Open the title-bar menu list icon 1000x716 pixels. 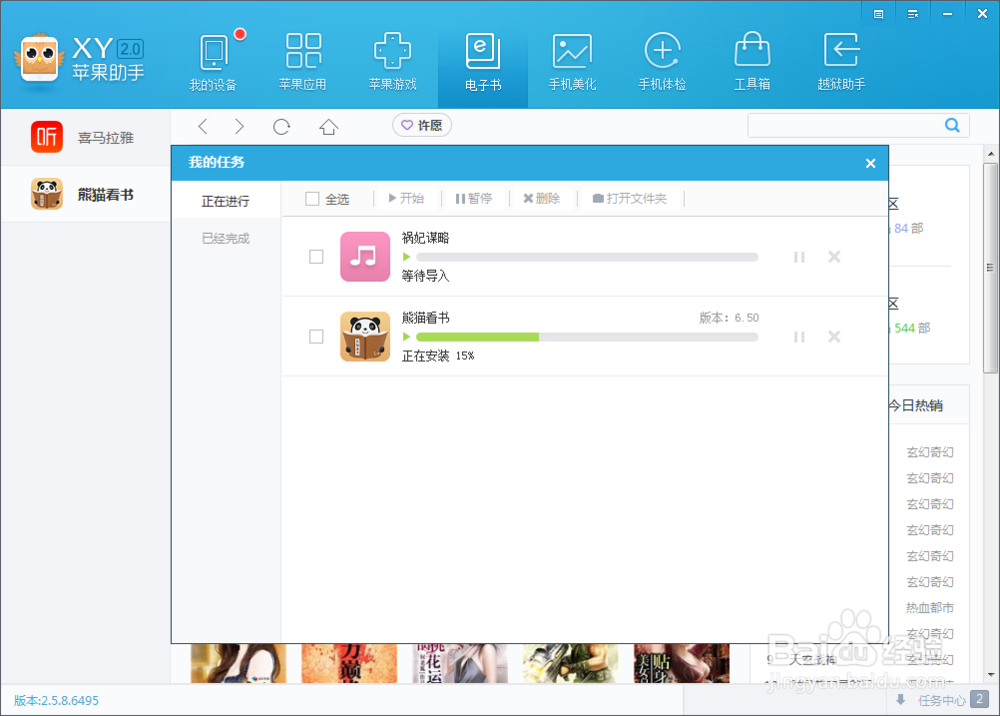coord(913,14)
